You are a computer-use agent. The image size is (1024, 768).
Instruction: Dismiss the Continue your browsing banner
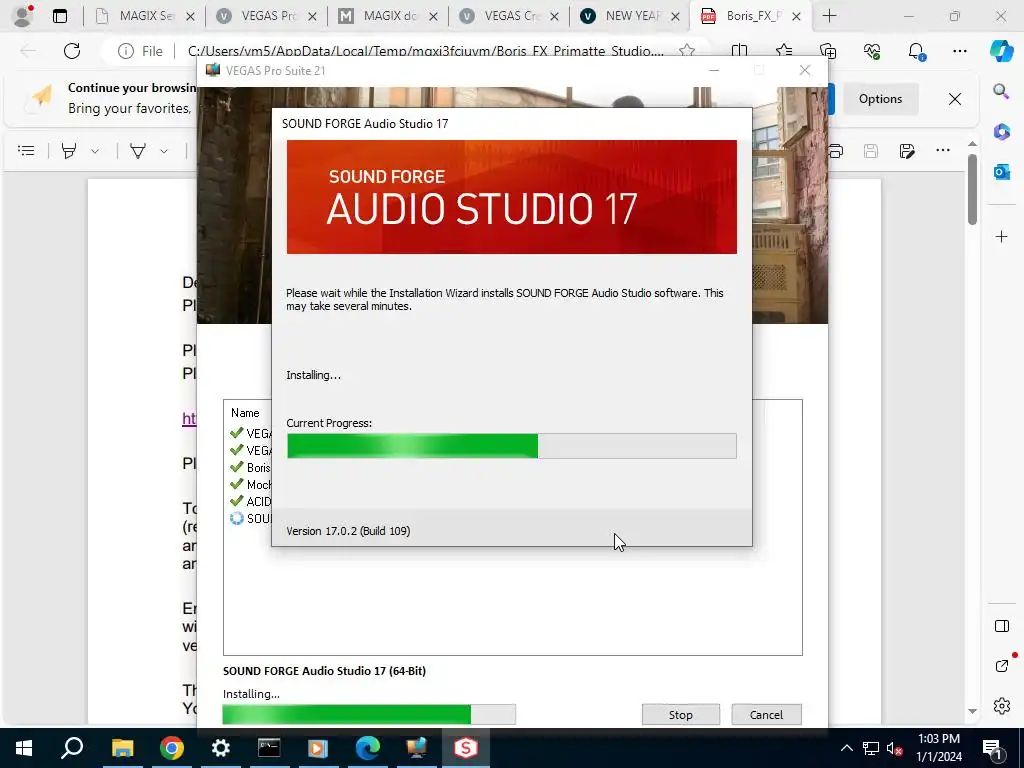point(955,99)
